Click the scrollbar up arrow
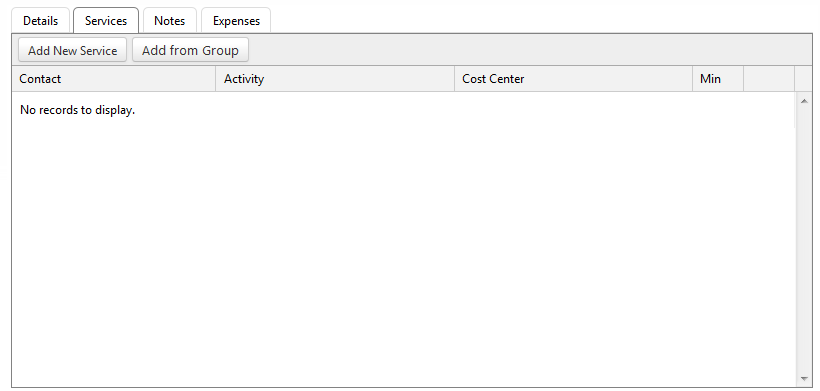 (x=804, y=101)
